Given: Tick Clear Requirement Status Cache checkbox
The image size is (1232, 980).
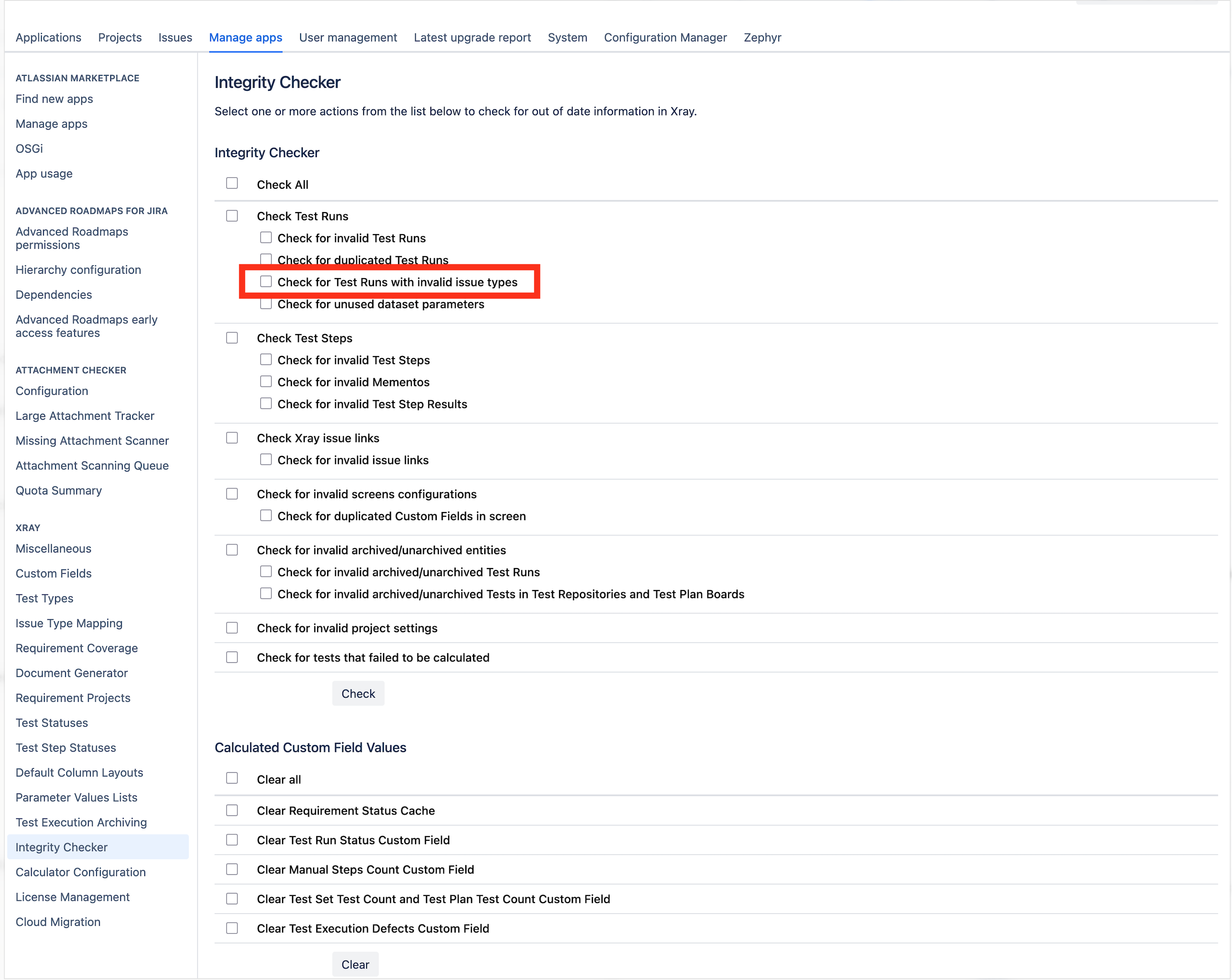Looking at the screenshot, I should coord(231,810).
